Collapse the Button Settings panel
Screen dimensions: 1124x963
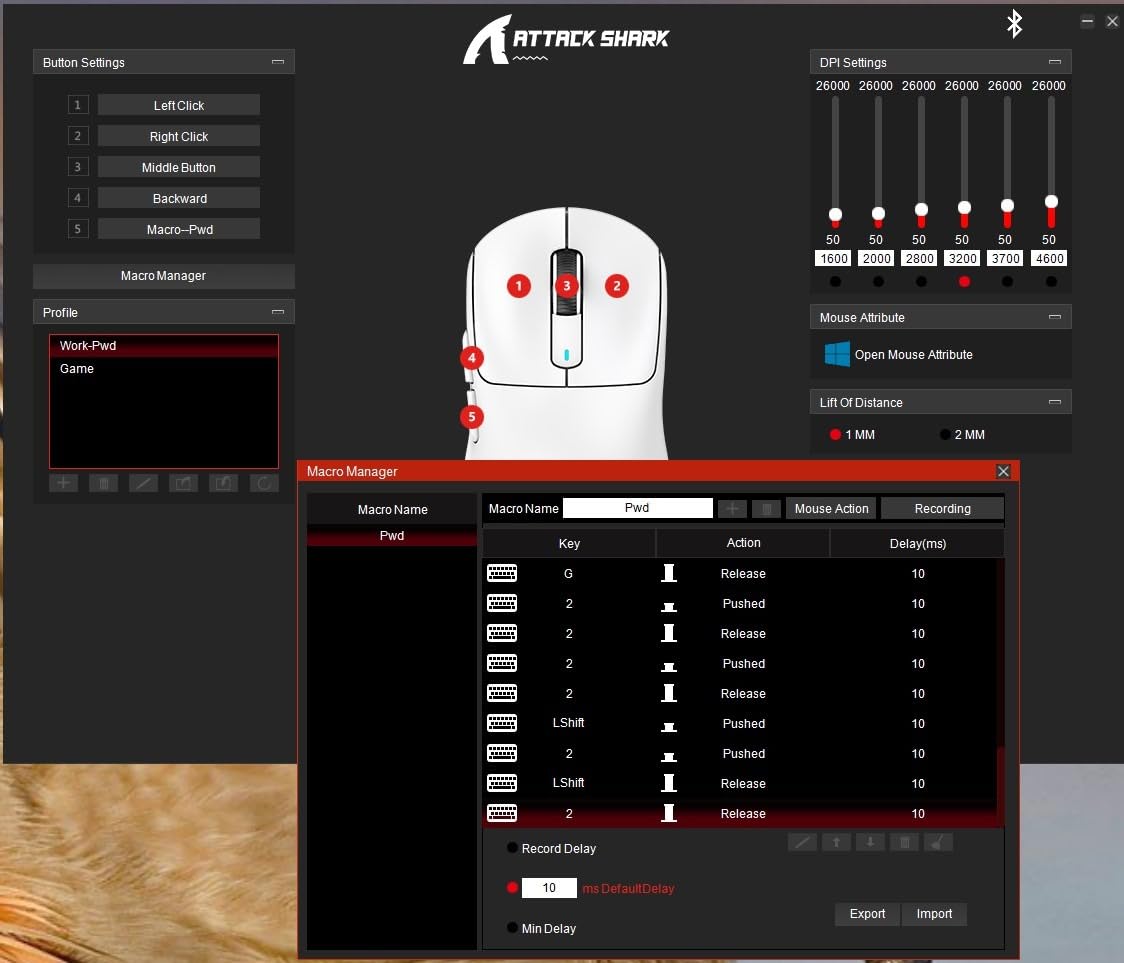coord(278,61)
